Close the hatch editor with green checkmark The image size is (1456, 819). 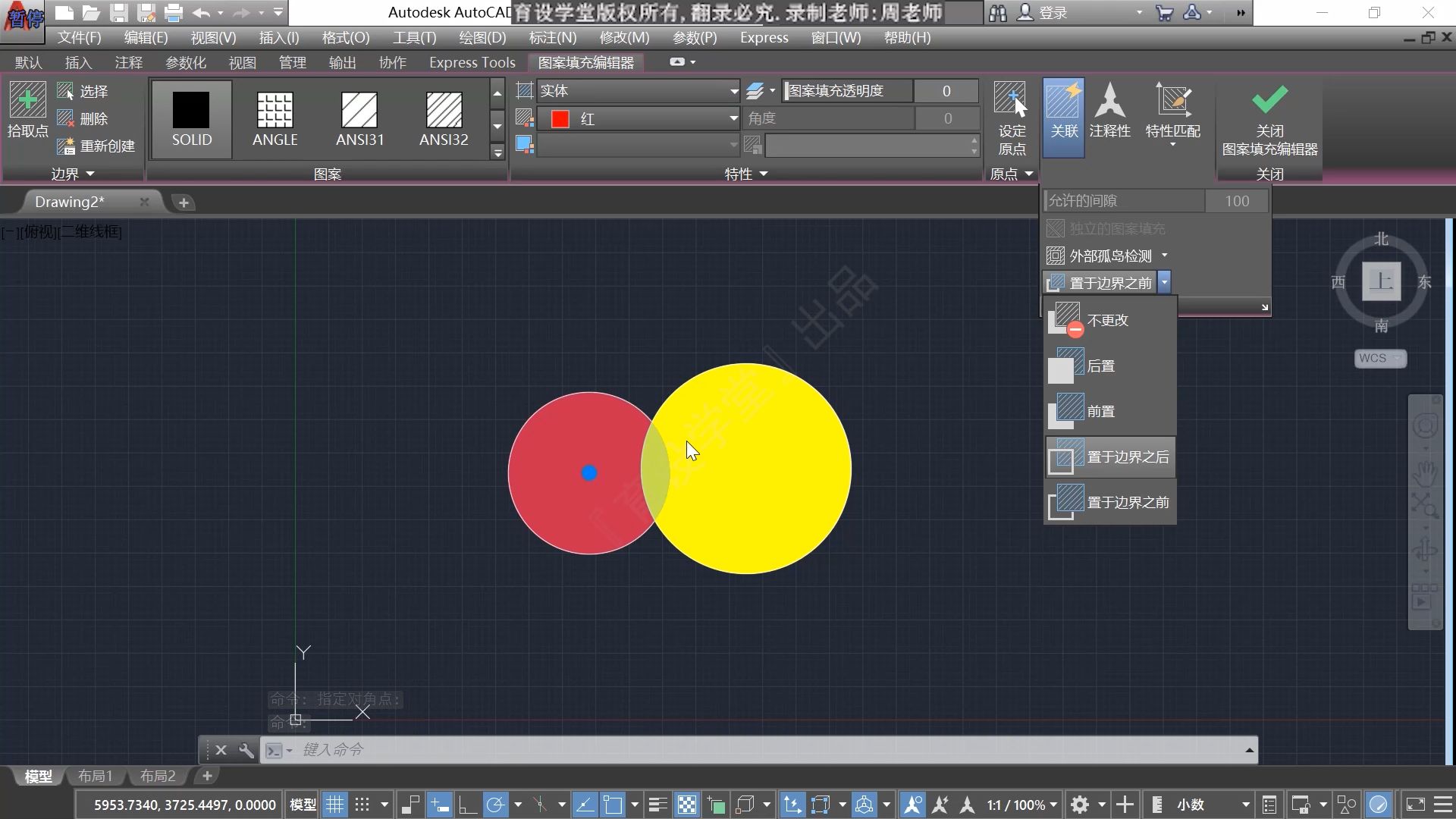[1269, 99]
